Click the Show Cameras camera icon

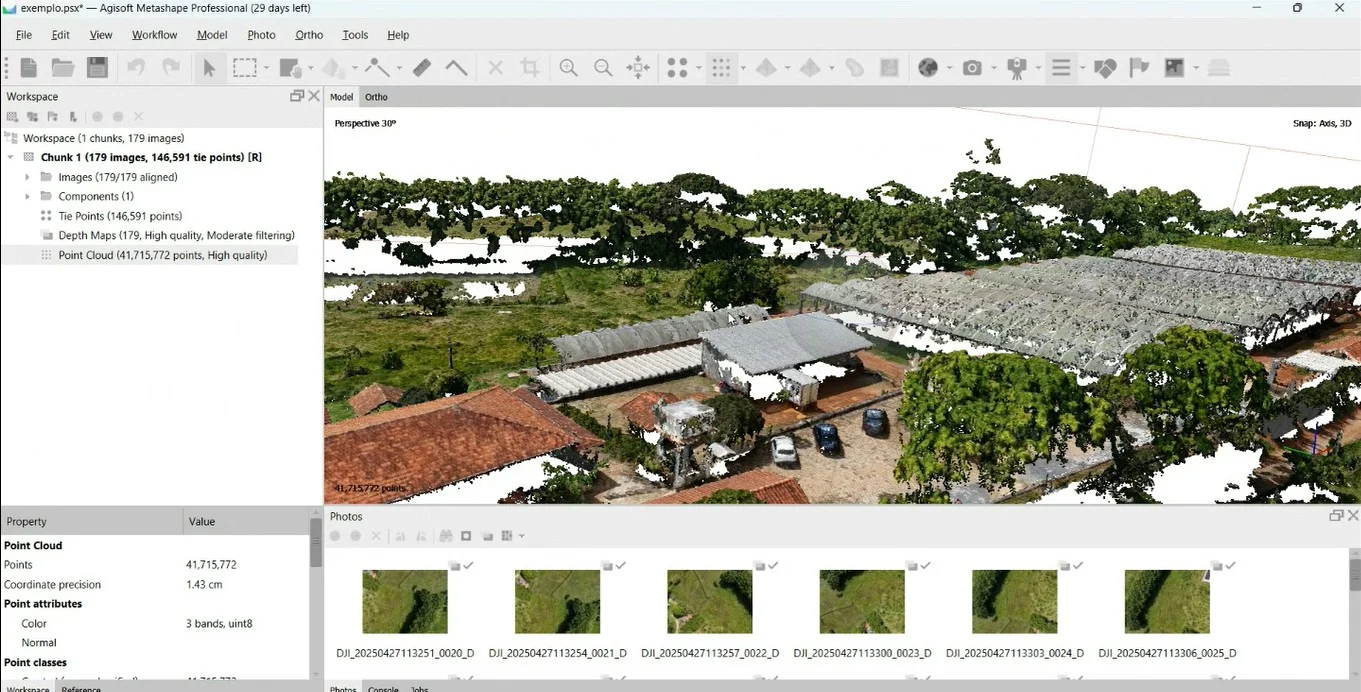coord(972,67)
